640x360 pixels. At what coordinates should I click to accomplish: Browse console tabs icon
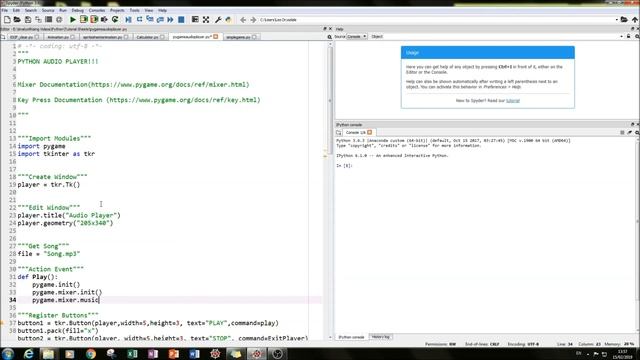tap(339, 132)
